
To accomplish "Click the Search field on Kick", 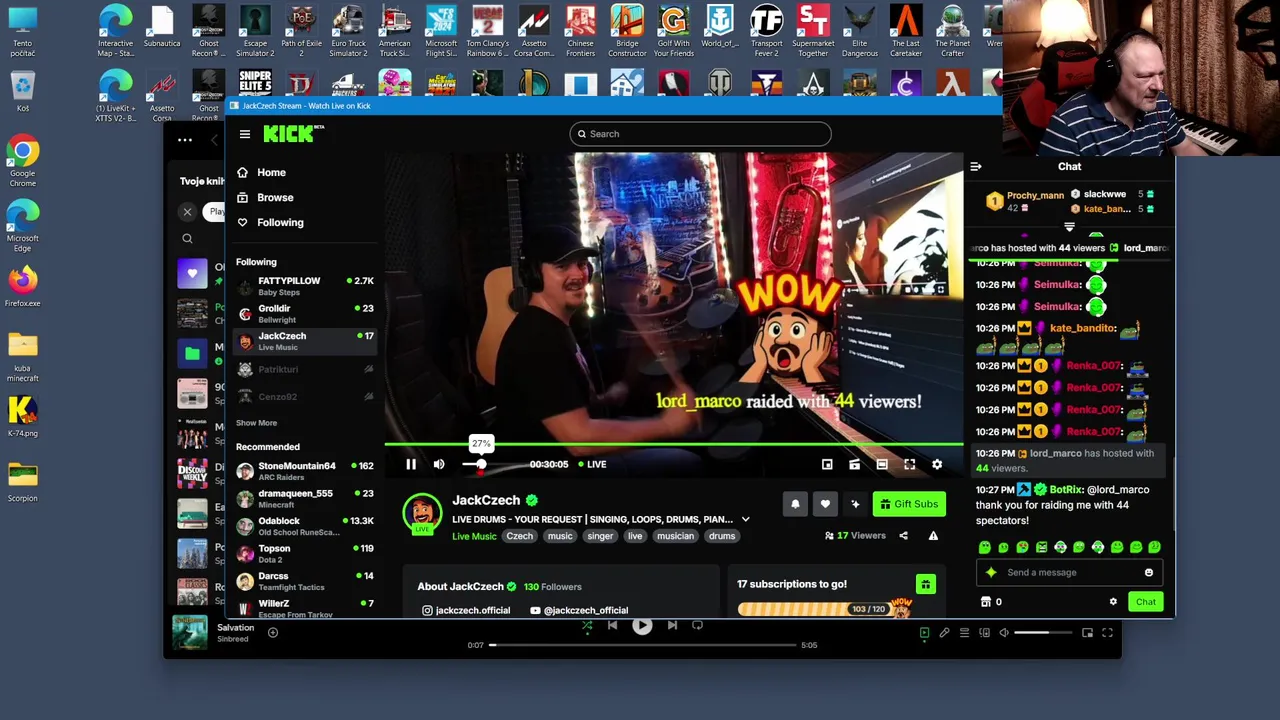I will pos(700,134).
